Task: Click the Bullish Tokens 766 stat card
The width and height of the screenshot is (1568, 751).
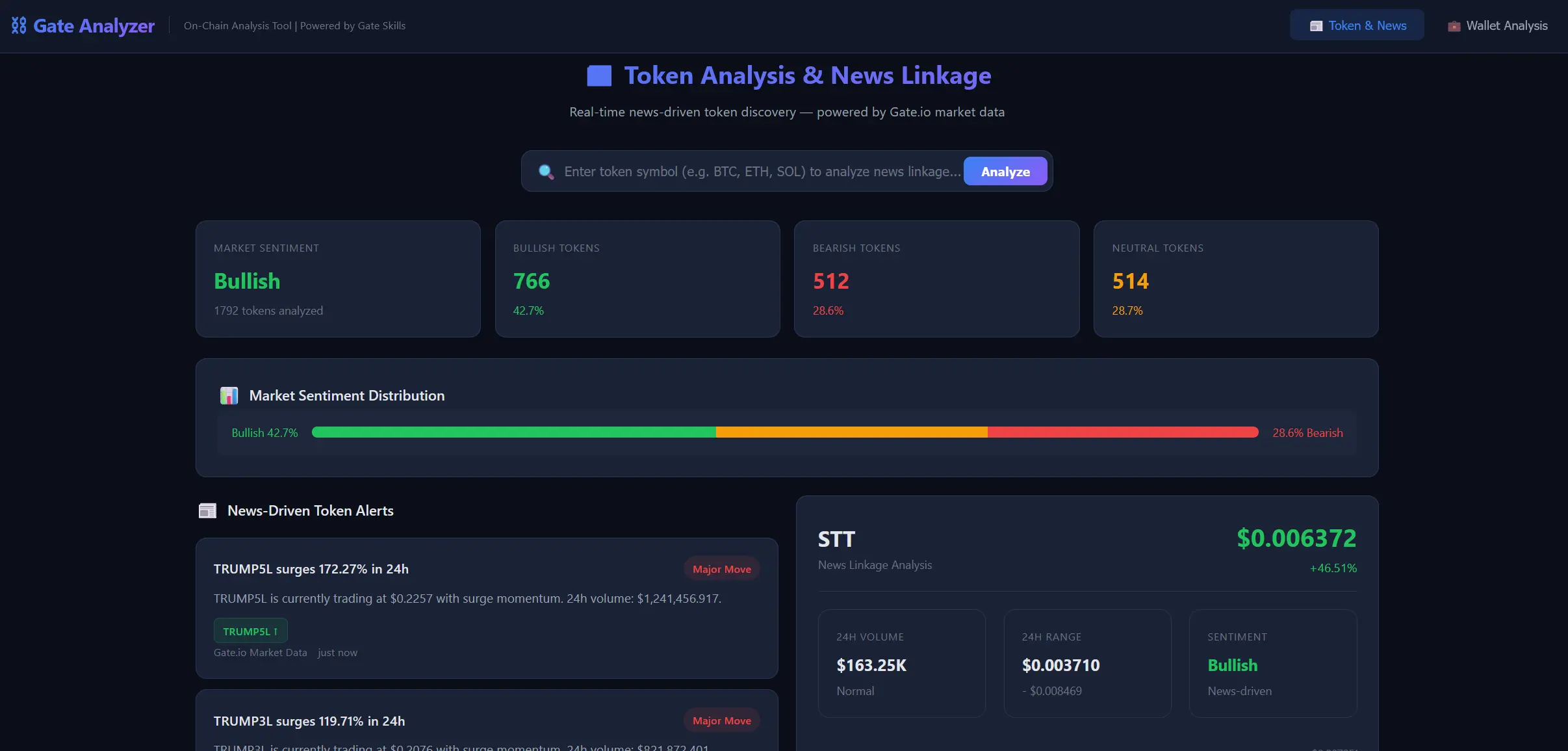Action: coord(637,278)
